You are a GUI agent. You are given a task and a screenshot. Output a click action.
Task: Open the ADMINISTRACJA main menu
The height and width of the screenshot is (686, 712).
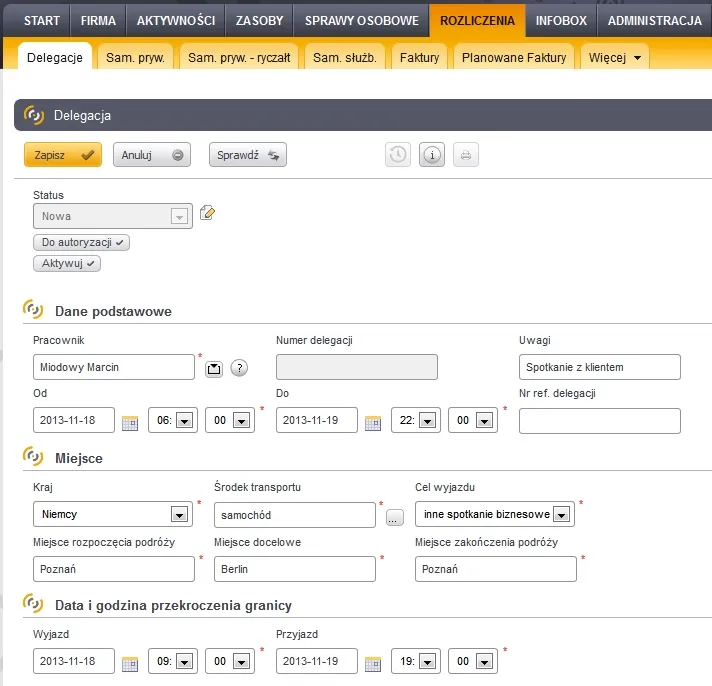pyautogui.click(x=654, y=20)
